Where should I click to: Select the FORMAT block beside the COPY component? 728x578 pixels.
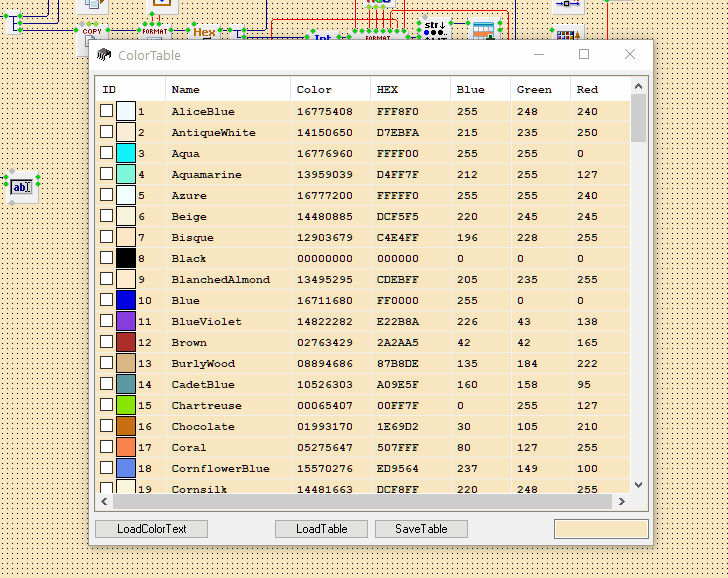[x=154, y=29]
